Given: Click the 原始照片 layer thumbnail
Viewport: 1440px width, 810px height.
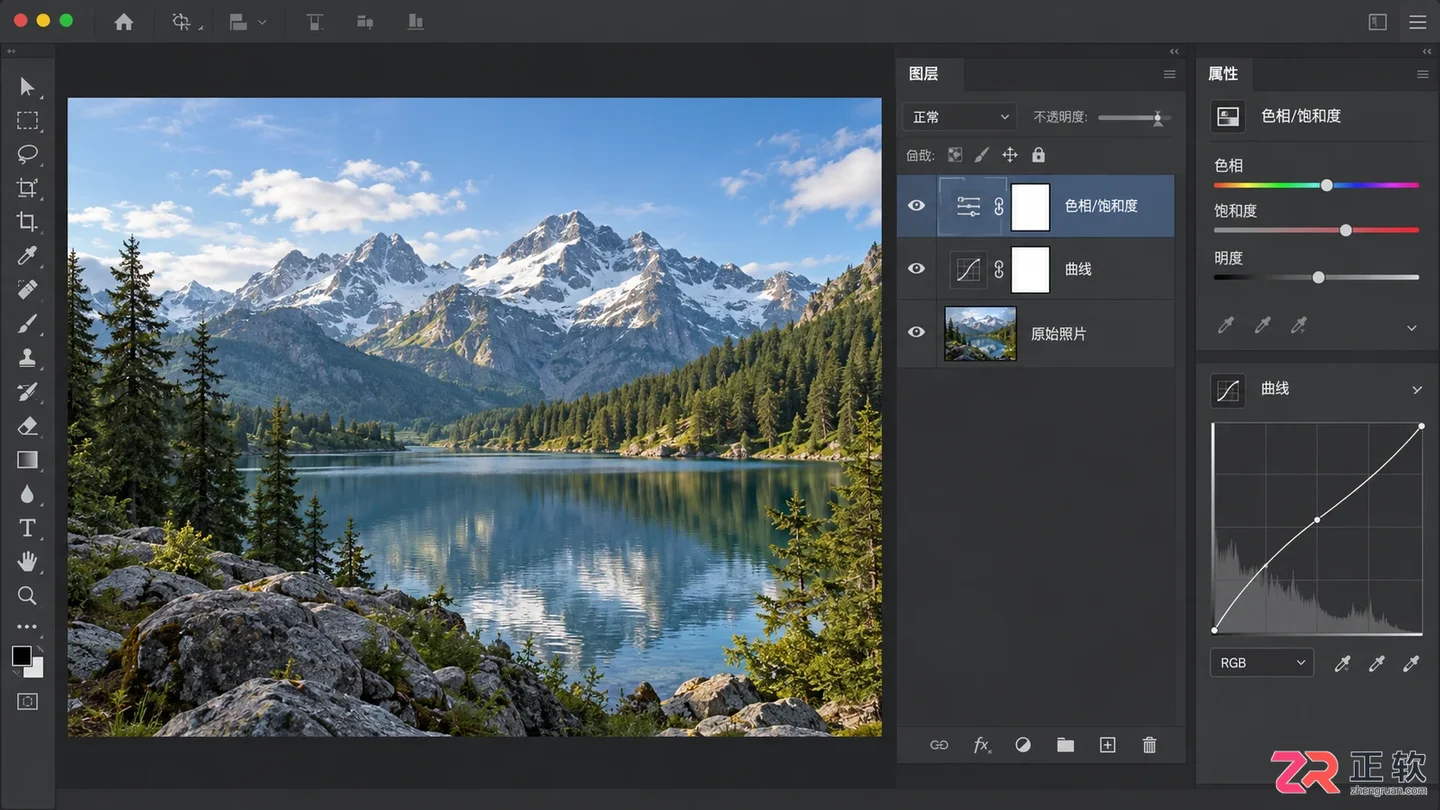Looking at the screenshot, I should (980, 334).
